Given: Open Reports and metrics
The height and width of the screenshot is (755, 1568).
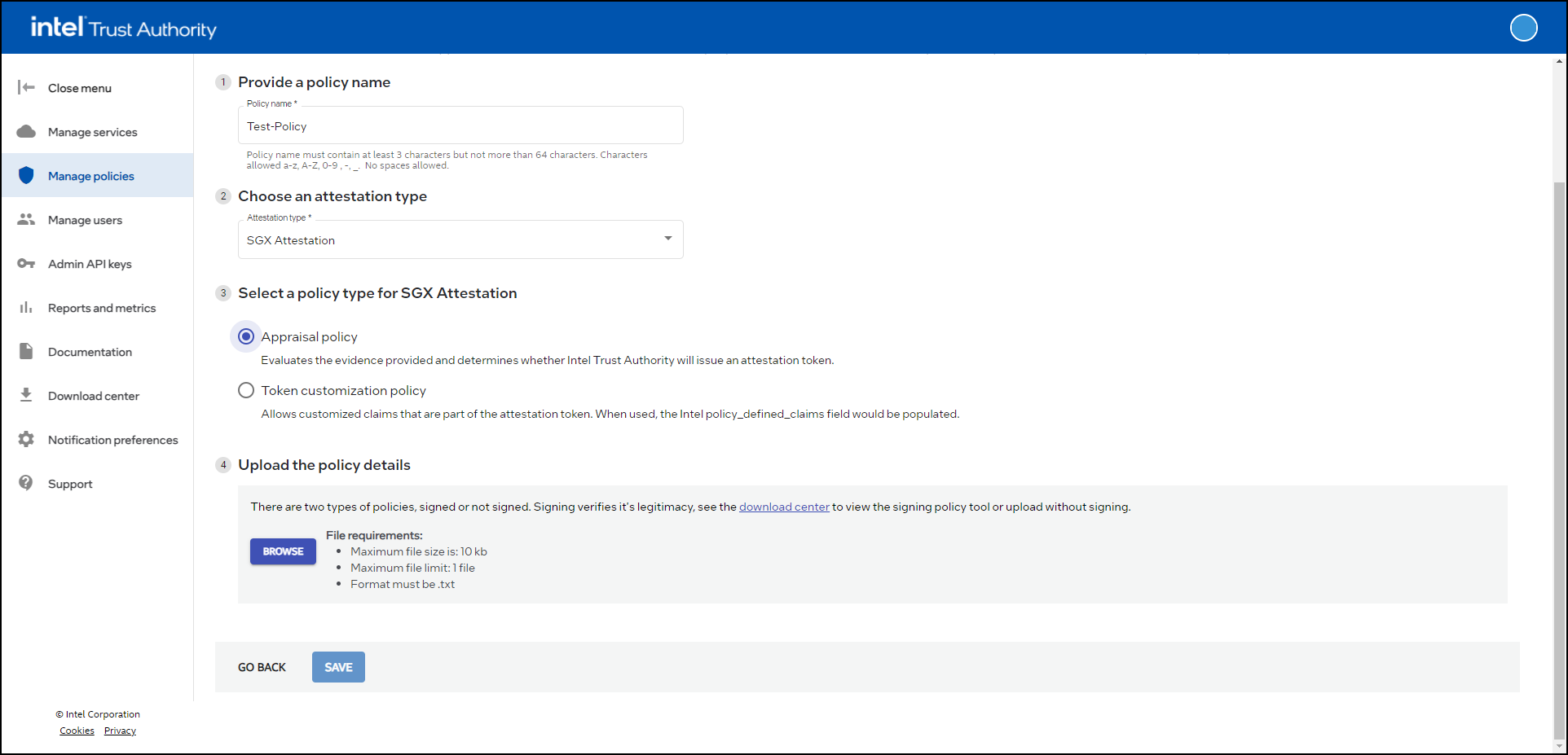Looking at the screenshot, I should click(98, 308).
